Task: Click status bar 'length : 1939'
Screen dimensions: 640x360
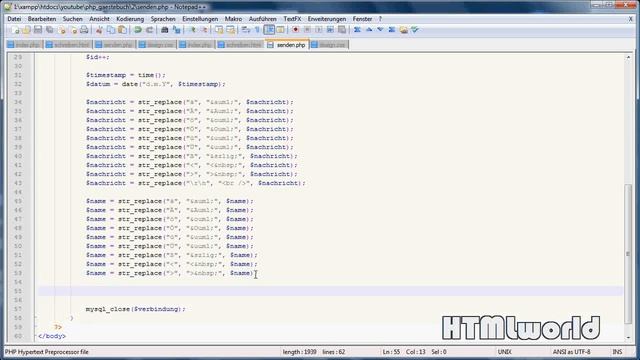Action: (x=300, y=351)
